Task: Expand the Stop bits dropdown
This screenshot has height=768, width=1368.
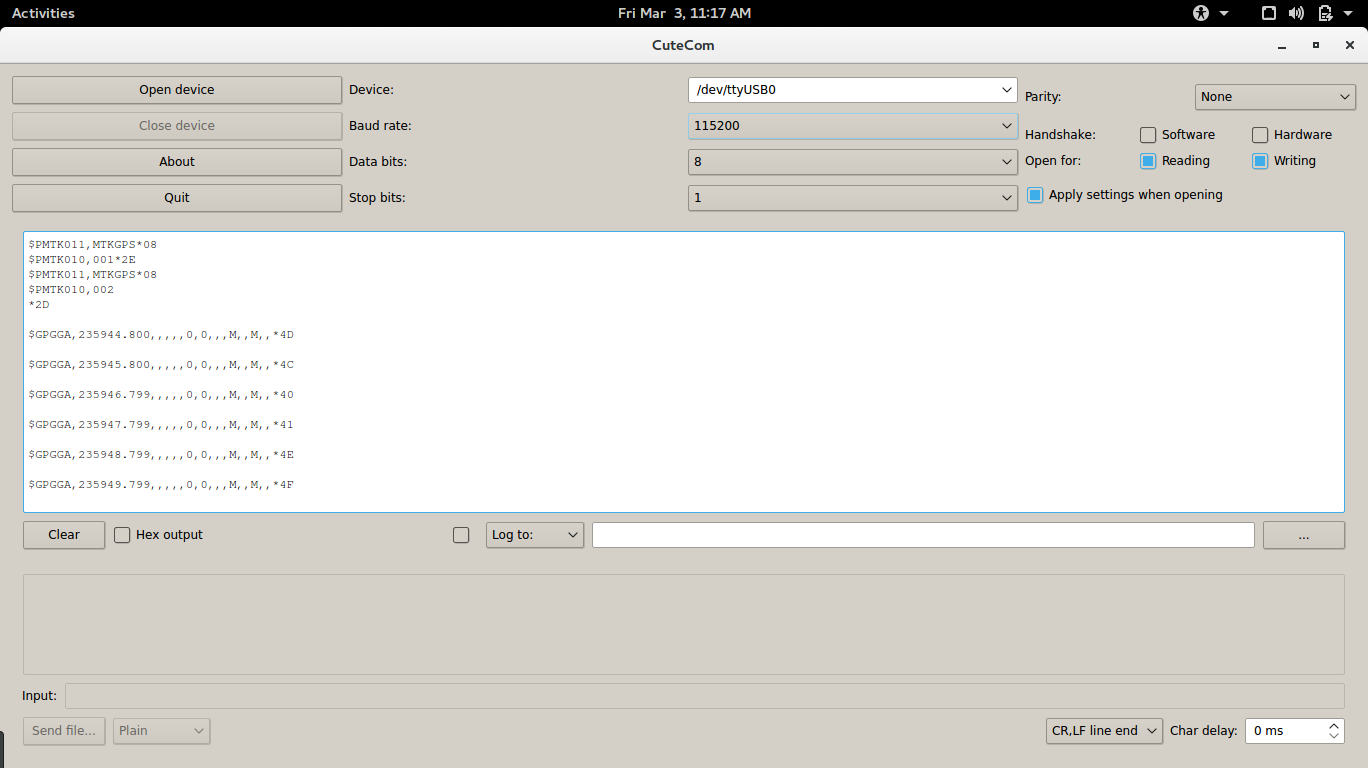Action: (x=853, y=197)
